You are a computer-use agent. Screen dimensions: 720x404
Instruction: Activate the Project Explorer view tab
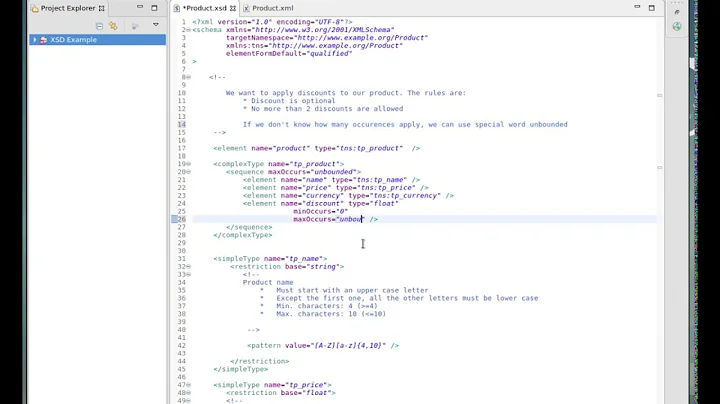coord(68,8)
